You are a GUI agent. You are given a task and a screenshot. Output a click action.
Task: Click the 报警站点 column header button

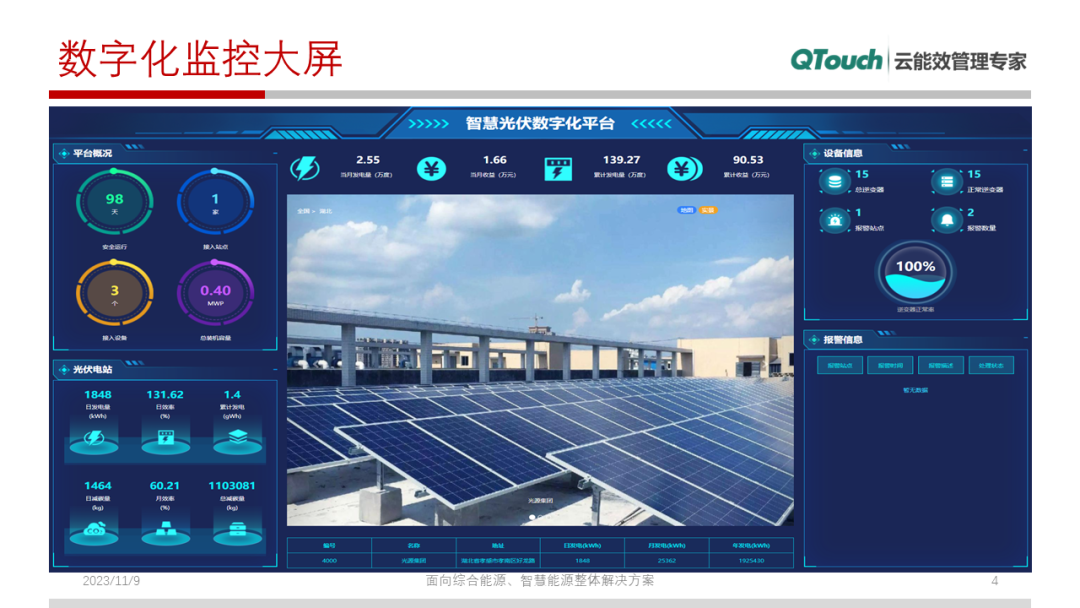click(x=840, y=365)
